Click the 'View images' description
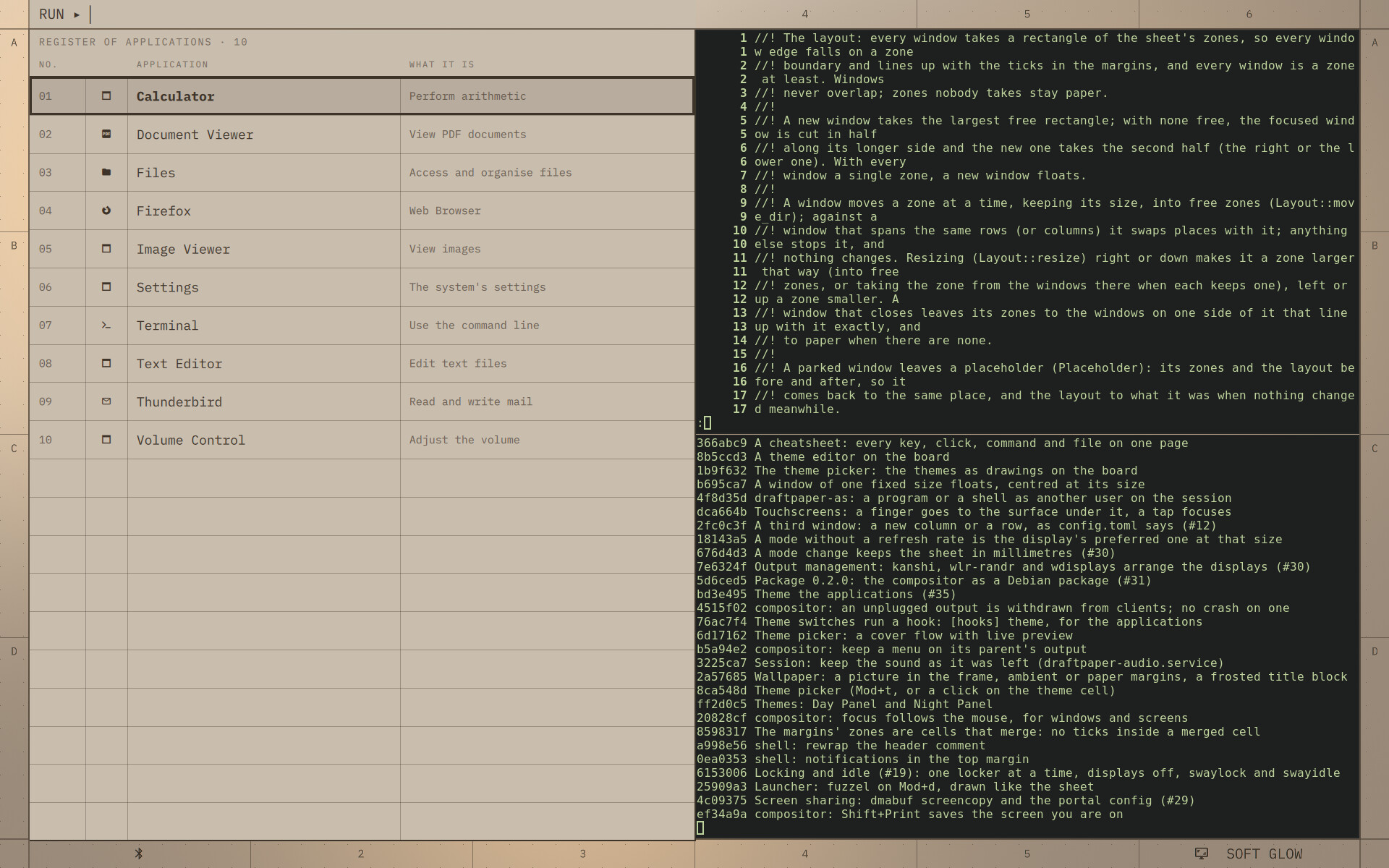 point(445,249)
